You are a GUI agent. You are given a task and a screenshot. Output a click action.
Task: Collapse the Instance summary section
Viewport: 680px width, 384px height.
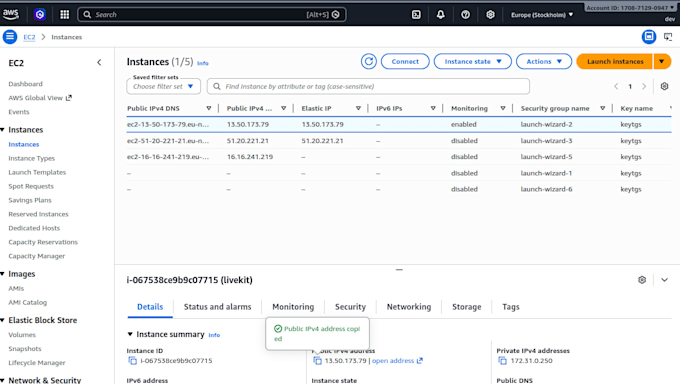coord(130,334)
